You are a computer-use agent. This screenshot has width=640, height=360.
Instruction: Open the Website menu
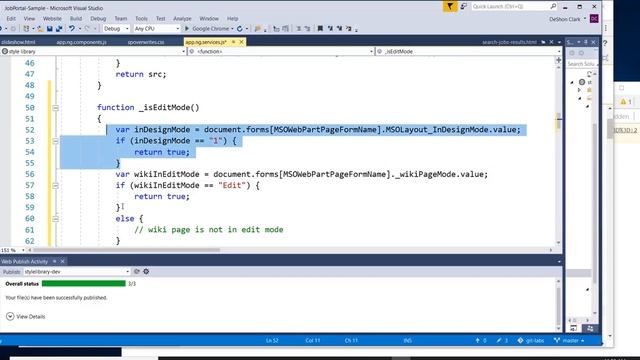point(52,19)
